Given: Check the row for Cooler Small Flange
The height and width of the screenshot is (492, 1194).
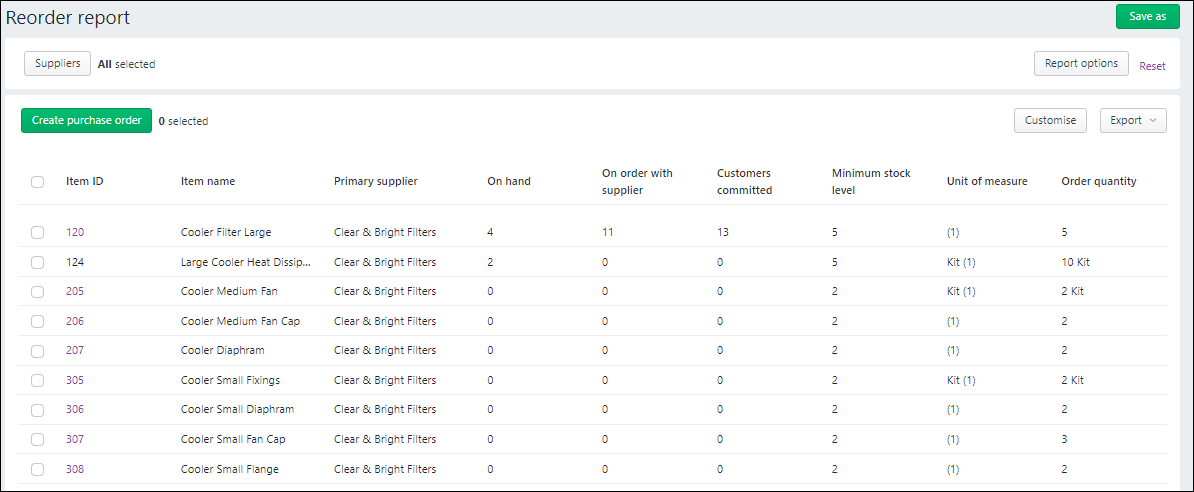Looking at the screenshot, I should point(37,469).
